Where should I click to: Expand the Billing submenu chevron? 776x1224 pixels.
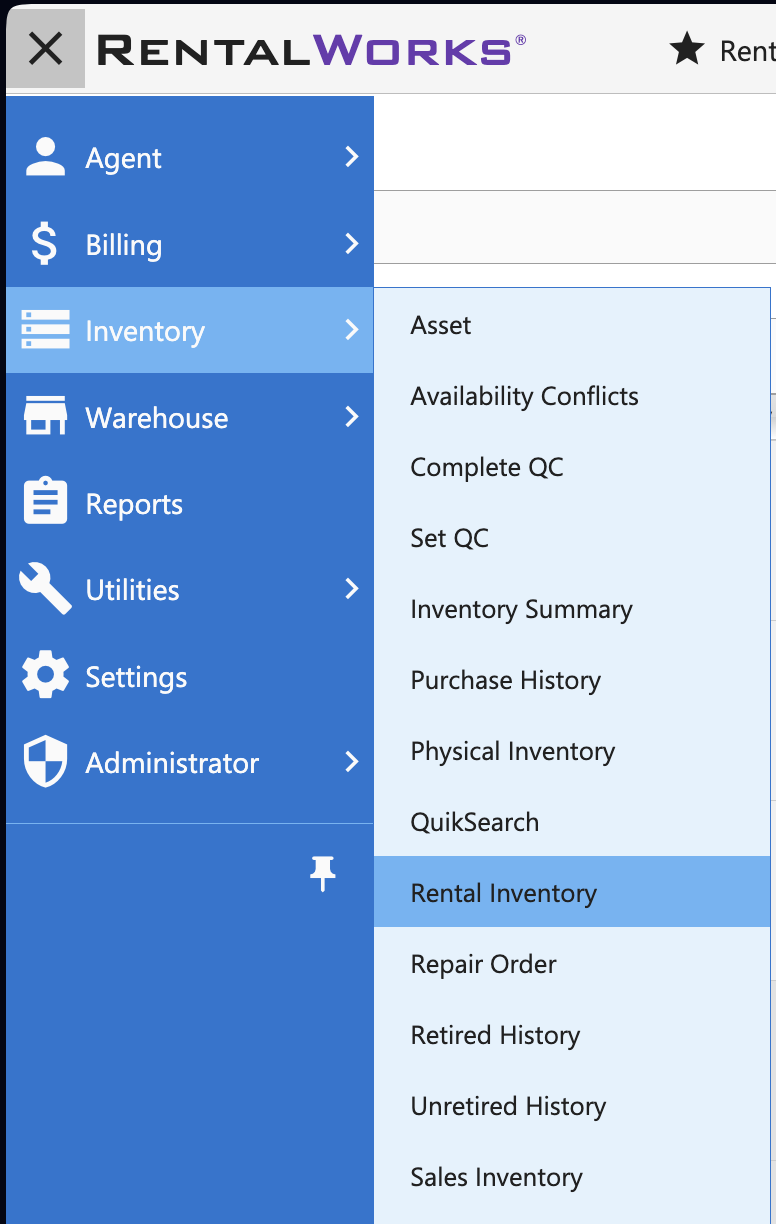[x=351, y=243]
